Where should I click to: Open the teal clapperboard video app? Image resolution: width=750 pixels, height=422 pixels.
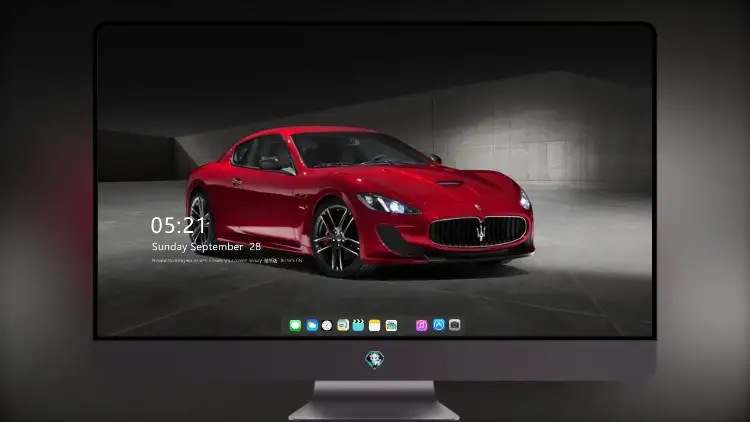[x=358, y=325]
